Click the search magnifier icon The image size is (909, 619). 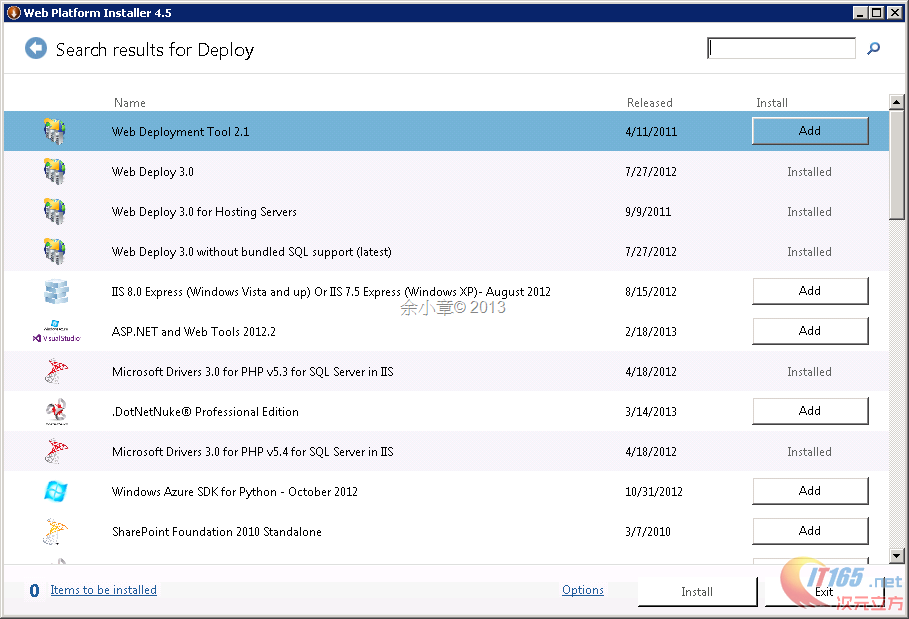point(874,49)
